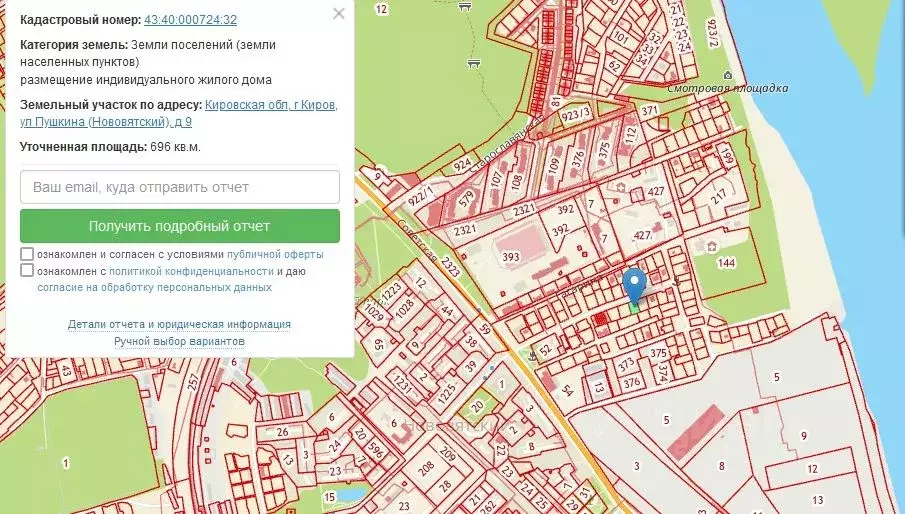
Task: Select the green highlighted parcel under the pin
Action: click(634, 309)
